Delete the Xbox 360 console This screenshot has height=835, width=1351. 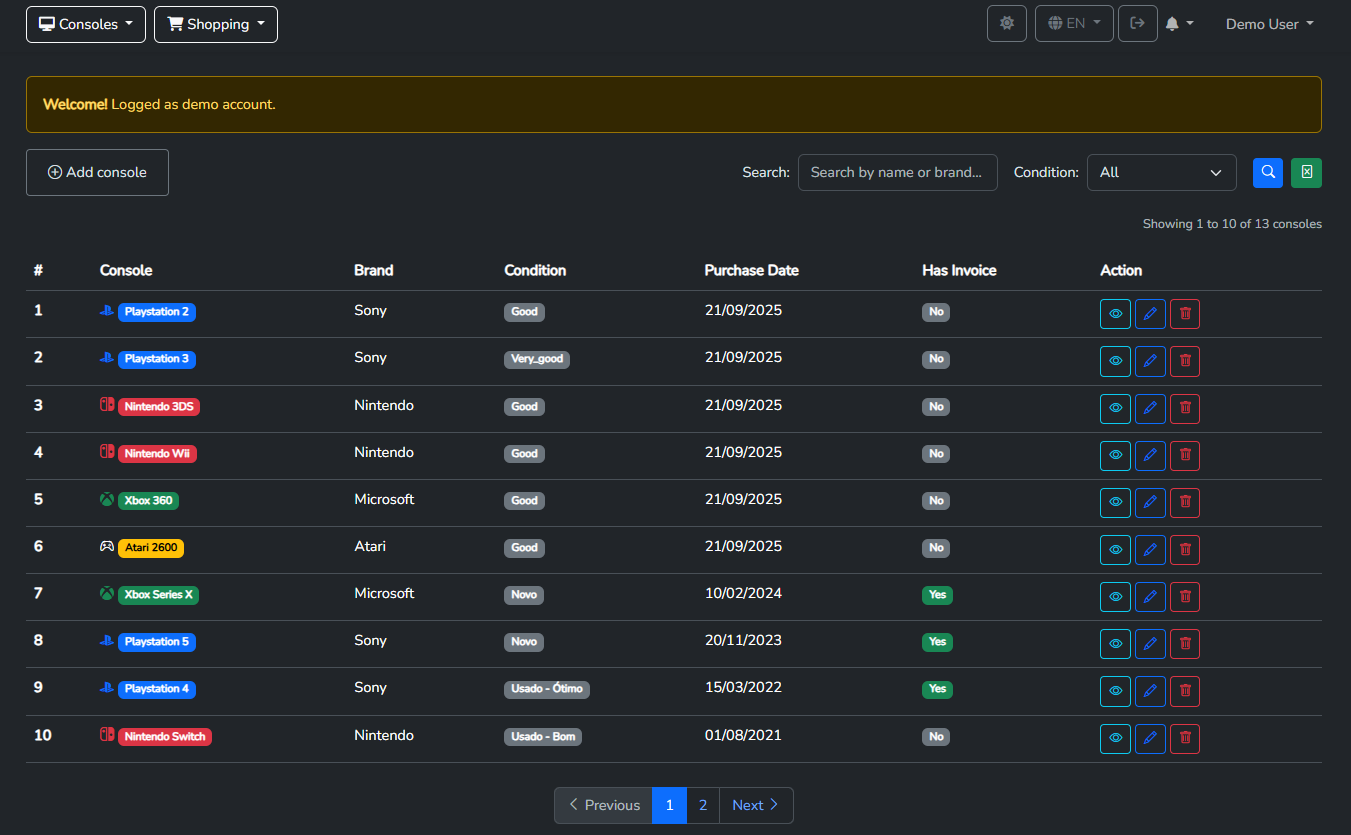click(x=1185, y=502)
